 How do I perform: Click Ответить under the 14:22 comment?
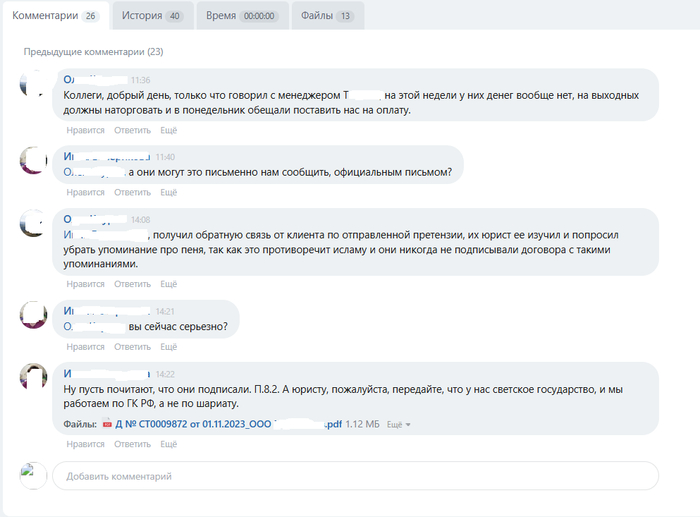pos(132,446)
